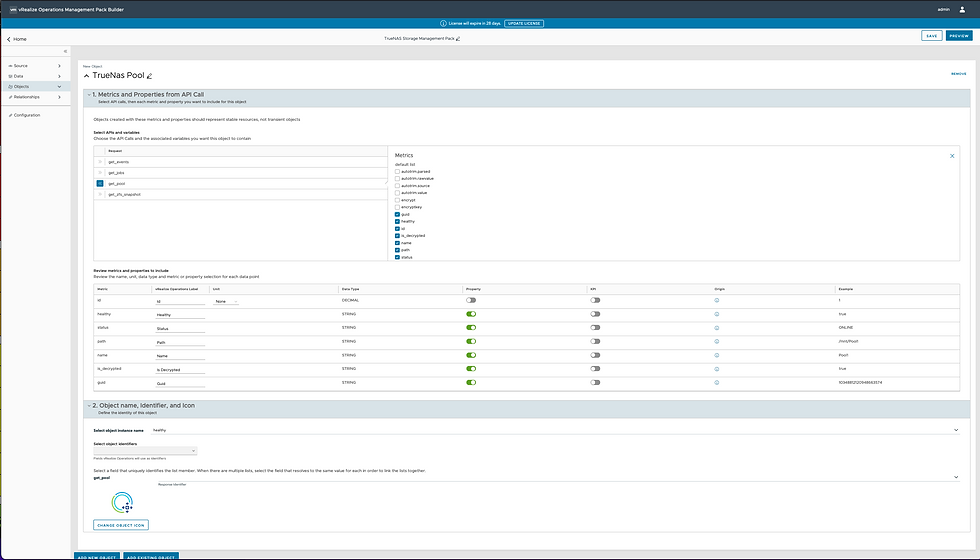Click the Origin icon for name row

point(717,355)
